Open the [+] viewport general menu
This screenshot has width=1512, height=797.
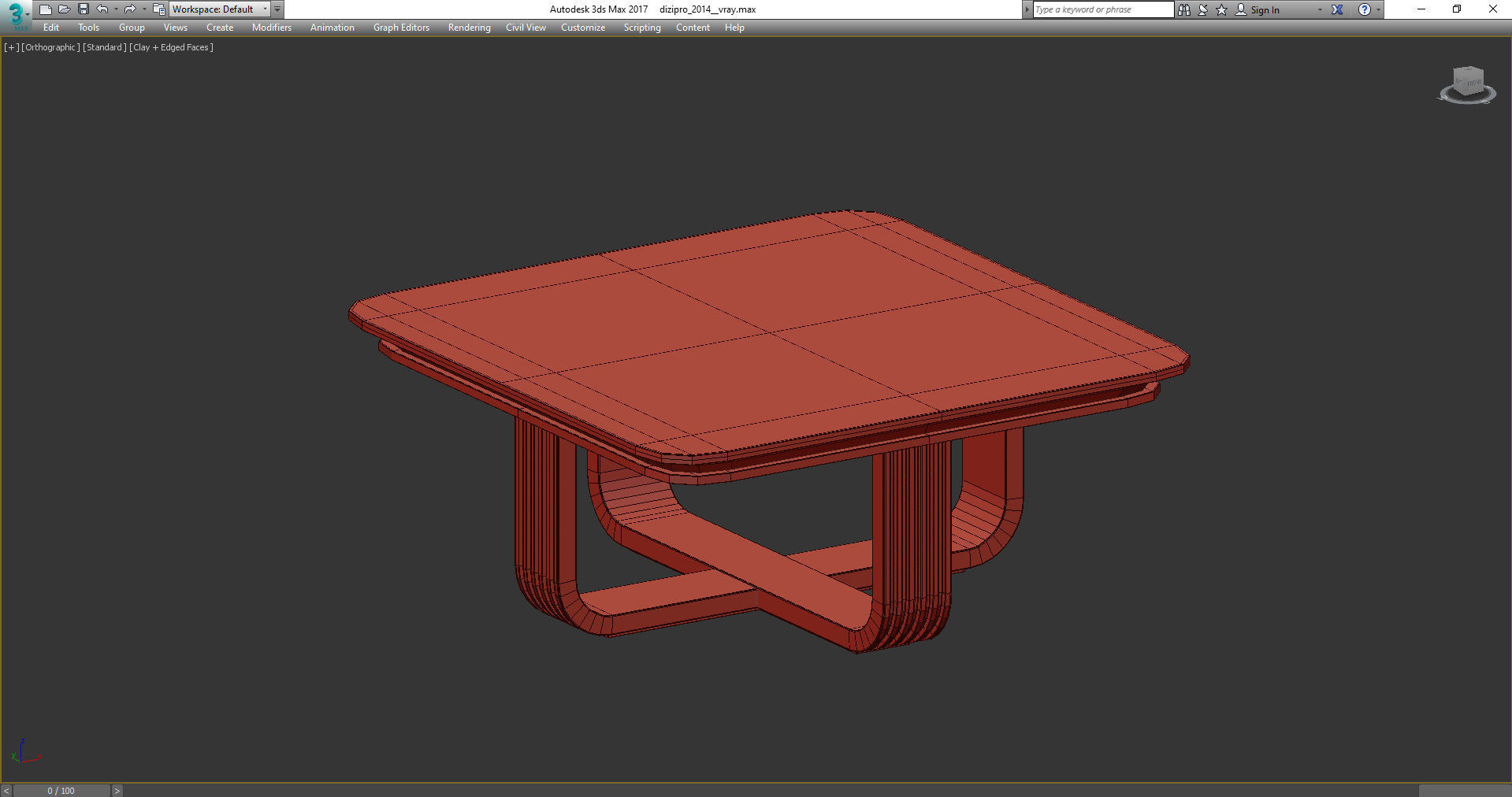click(11, 47)
